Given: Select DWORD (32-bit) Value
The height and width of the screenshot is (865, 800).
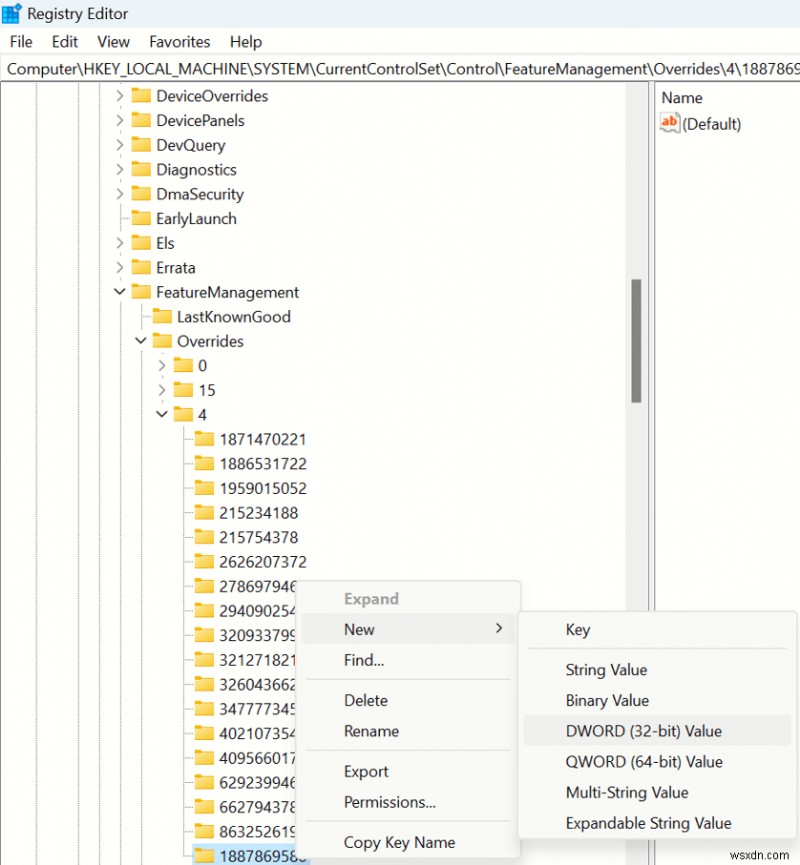Looking at the screenshot, I should coord(646,731).
